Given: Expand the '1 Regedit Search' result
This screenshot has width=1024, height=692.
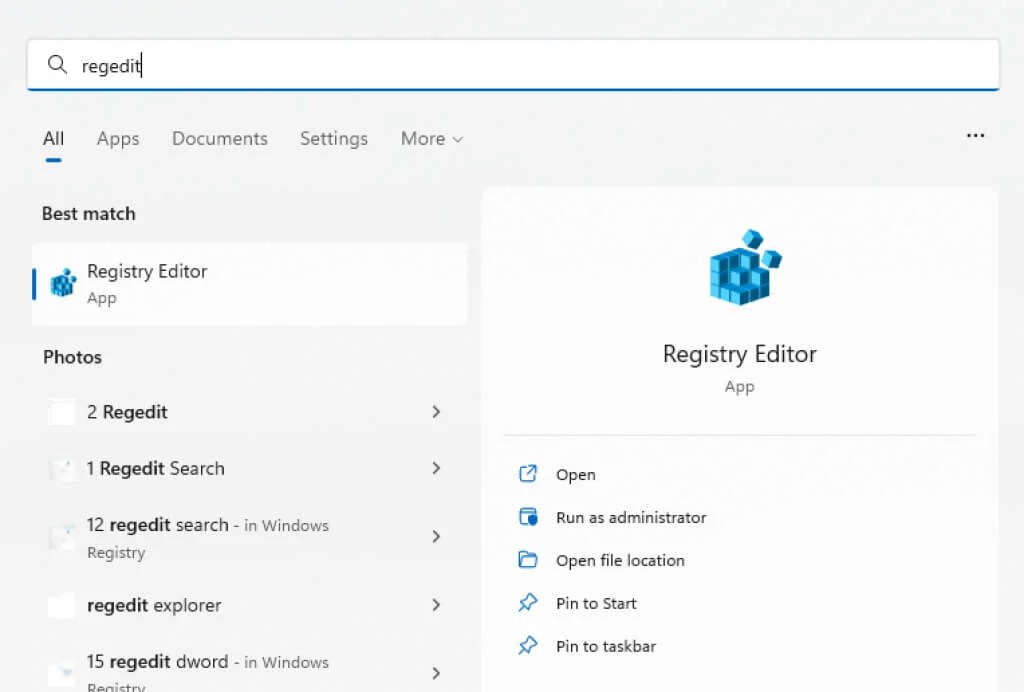Looking at the screenshot, I should coord(436,468).
